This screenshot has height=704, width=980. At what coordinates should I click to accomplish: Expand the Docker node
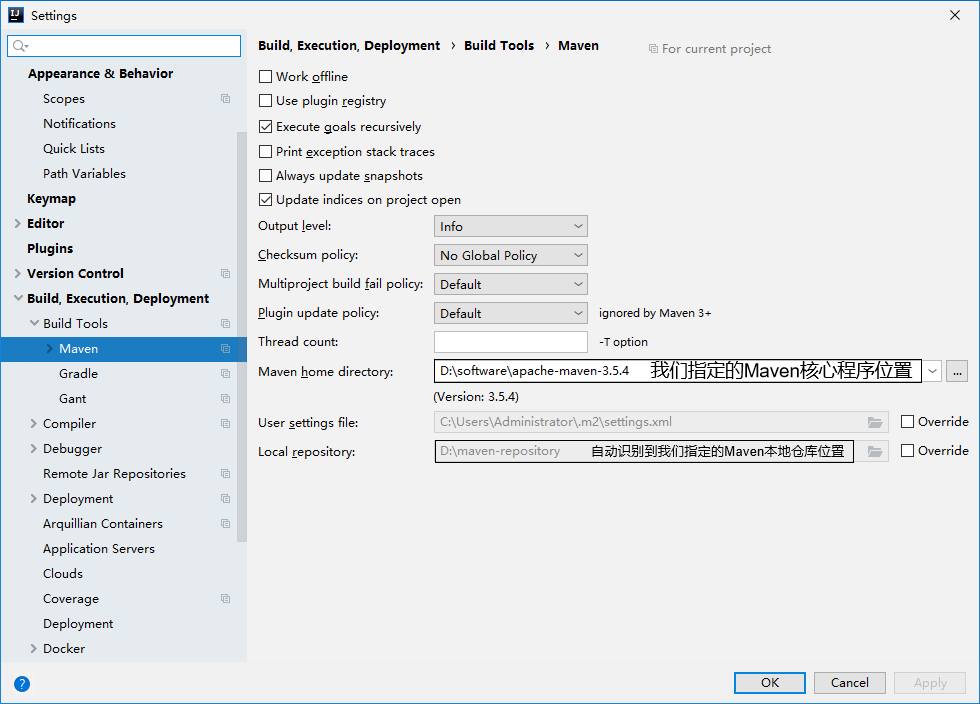coord(34,648)
